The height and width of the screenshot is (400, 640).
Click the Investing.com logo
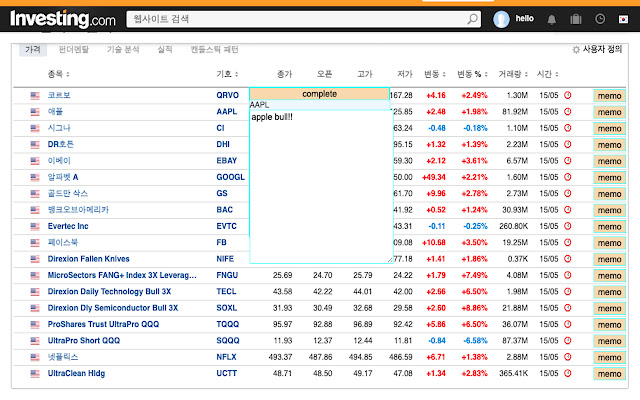click(x=63, y=19)
